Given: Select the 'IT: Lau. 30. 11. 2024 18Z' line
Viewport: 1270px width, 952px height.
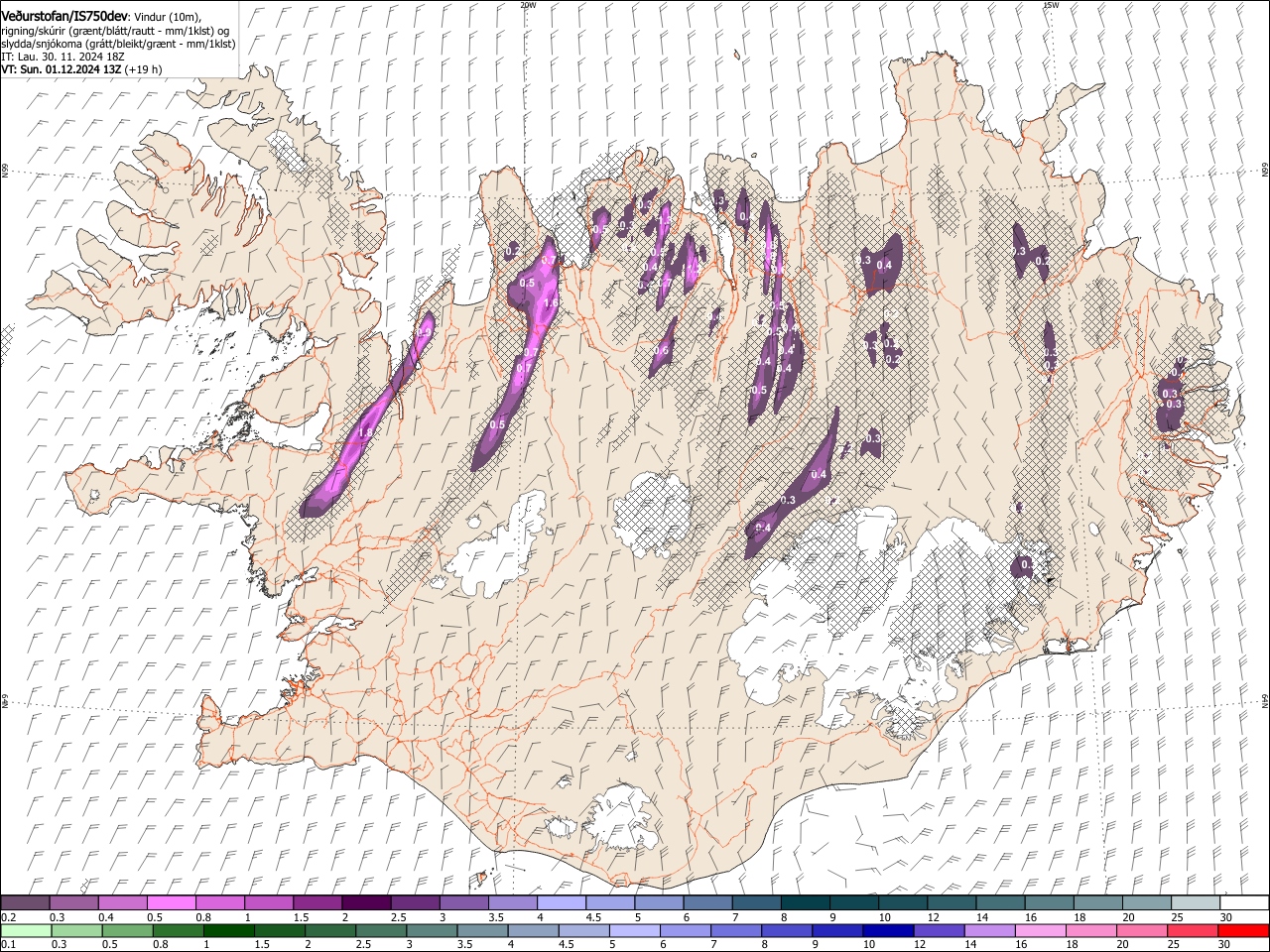Looking at the screenshot, I should pos(63,58).
